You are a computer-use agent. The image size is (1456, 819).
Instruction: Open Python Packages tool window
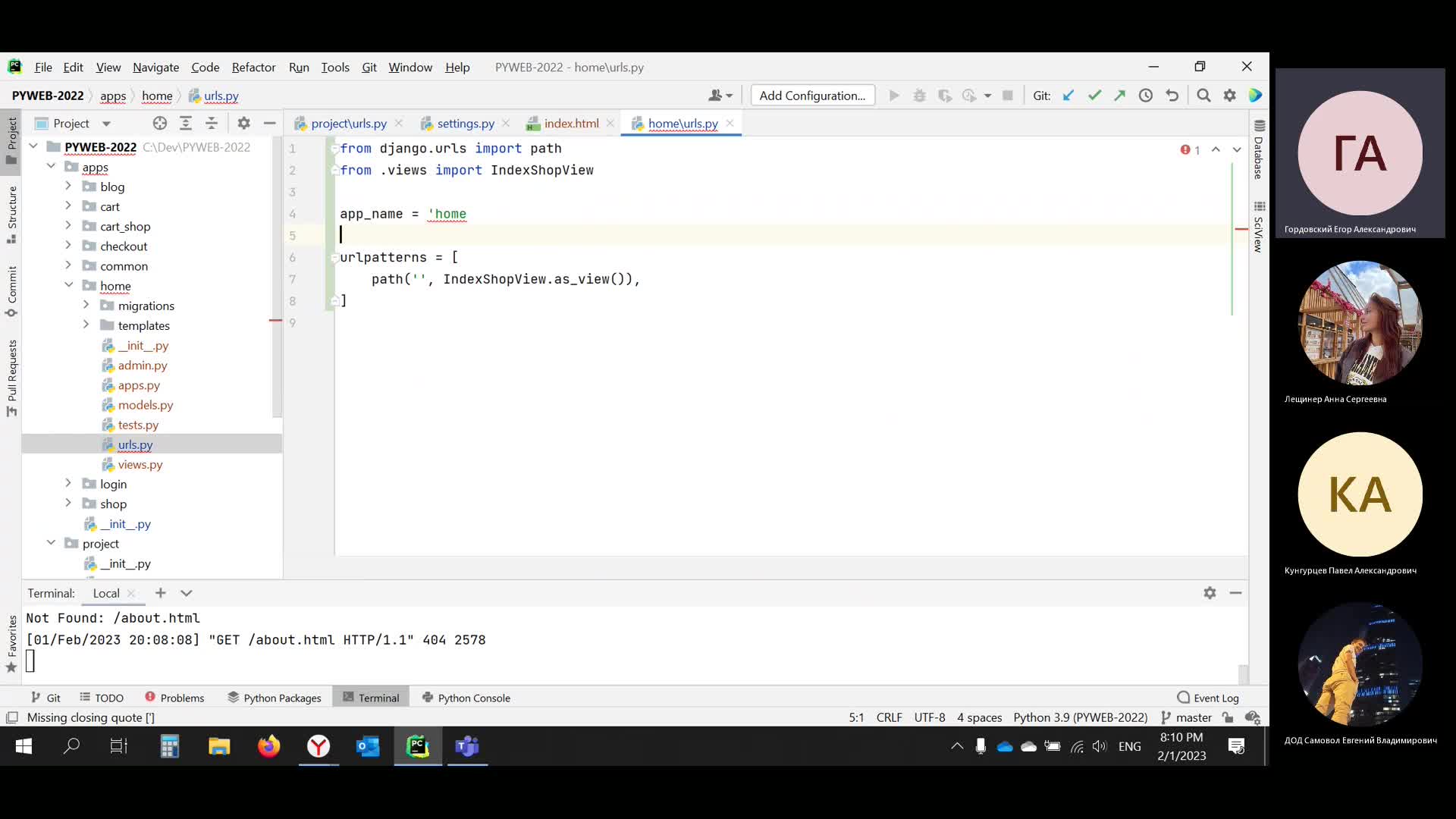275,698
